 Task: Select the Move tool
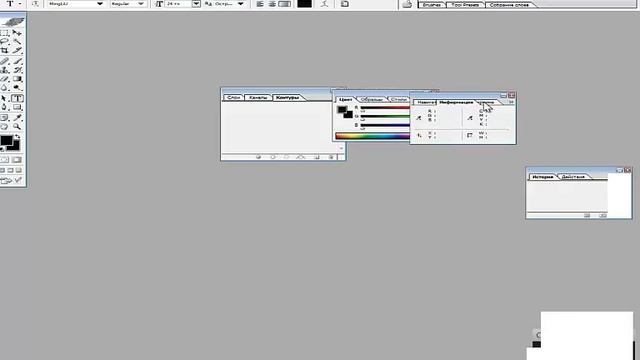17,33
